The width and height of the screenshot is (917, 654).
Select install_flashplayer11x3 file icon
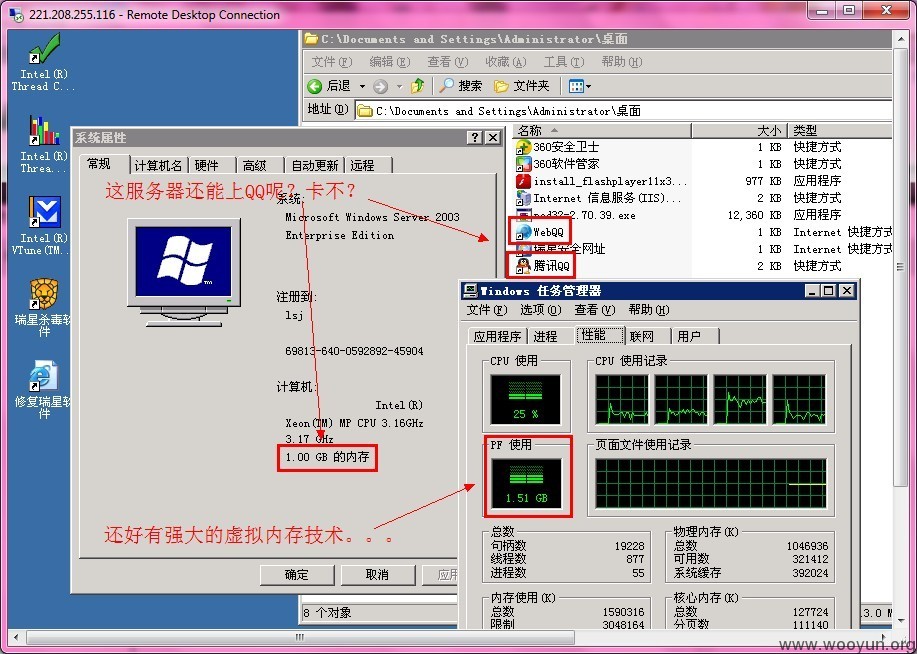point(523,181)
